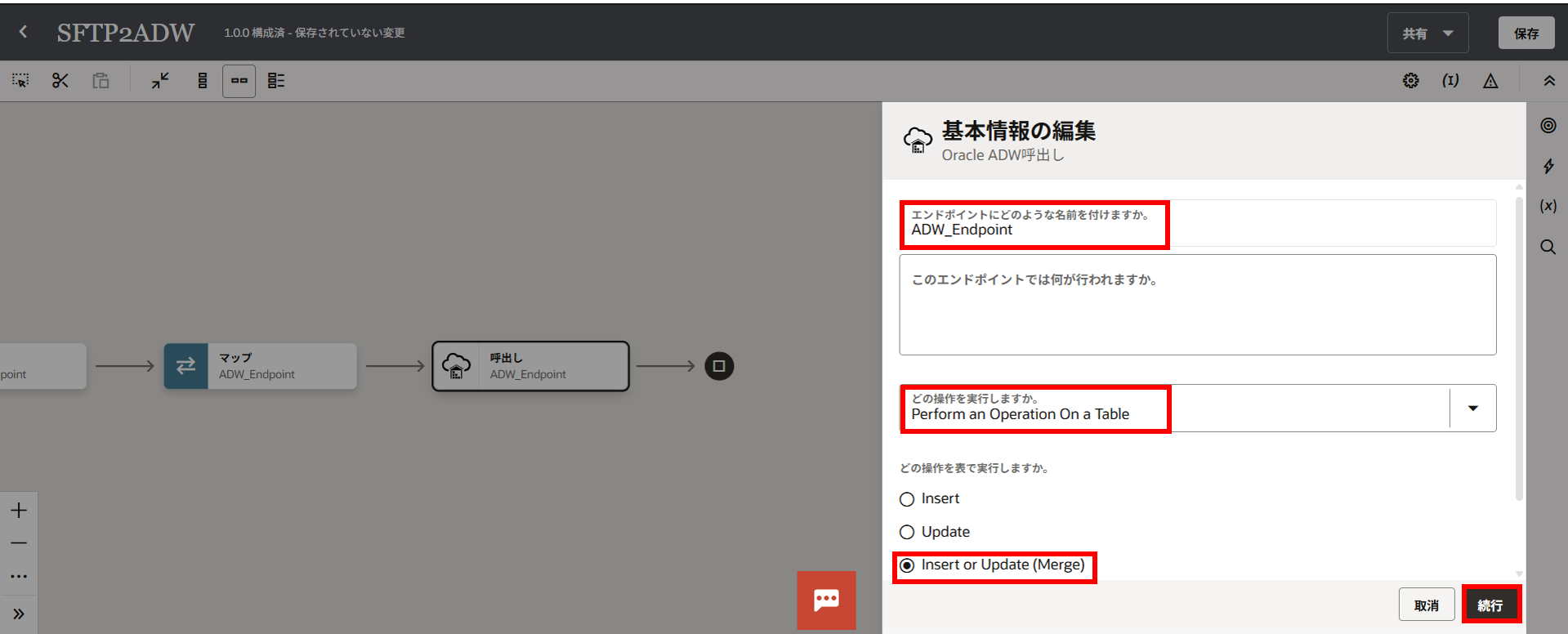Viewport: 1568px width, 634px height.
Task: Open the red chat feedback icon
Action: (x=826, y=601)
